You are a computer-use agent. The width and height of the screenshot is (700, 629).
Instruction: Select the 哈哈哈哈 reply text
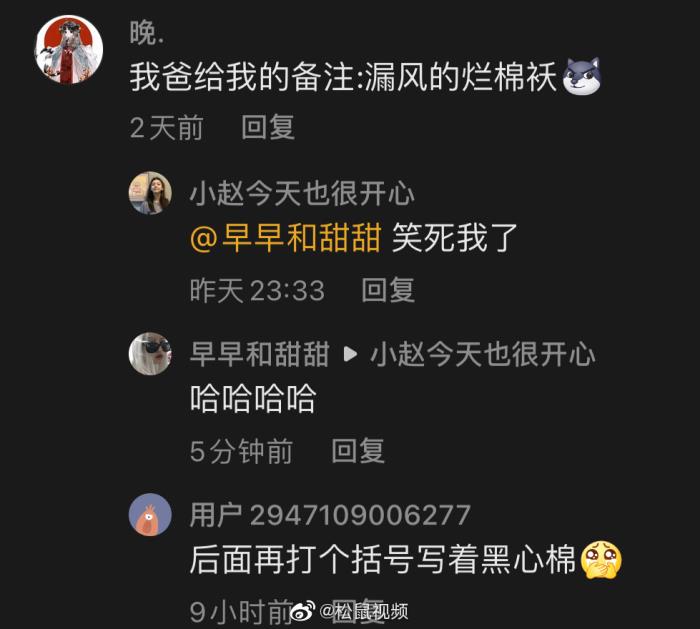(x=254, y=398)
